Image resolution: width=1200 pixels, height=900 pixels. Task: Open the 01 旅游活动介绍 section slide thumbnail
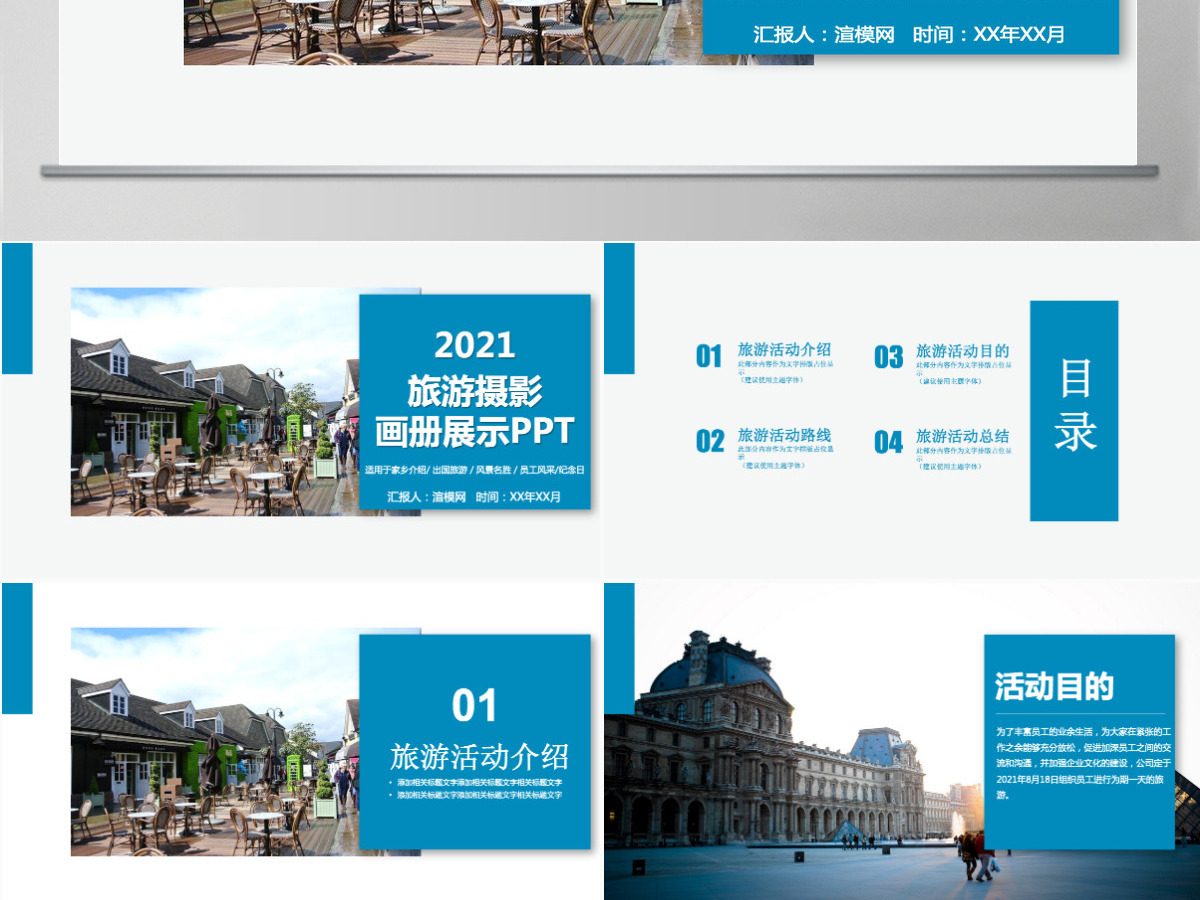click(x=300, y=741)
